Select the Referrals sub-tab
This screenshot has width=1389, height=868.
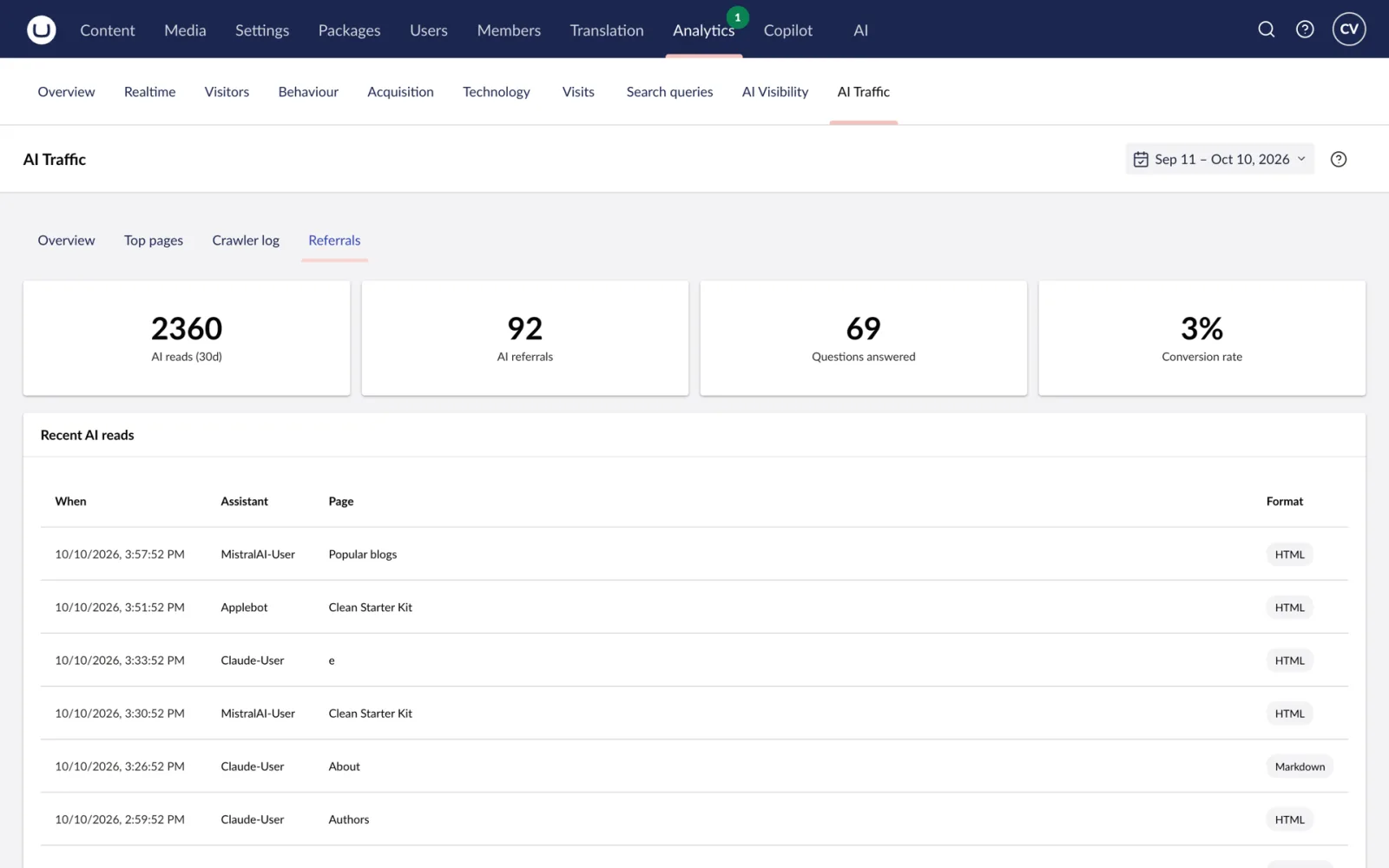click(334, 240)
